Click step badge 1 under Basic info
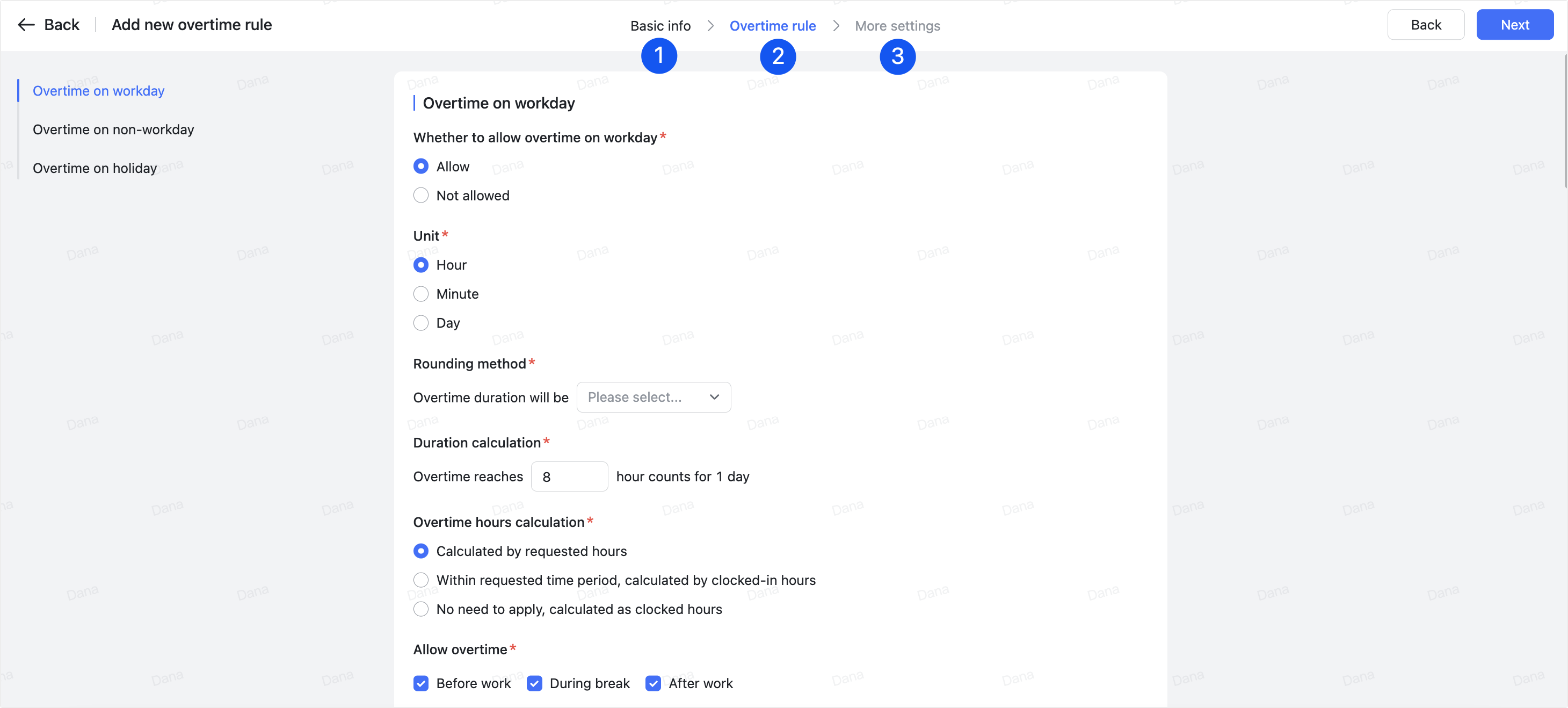Image resolution: width=1568 pixels, height=708 pixels. coord(659,55)
